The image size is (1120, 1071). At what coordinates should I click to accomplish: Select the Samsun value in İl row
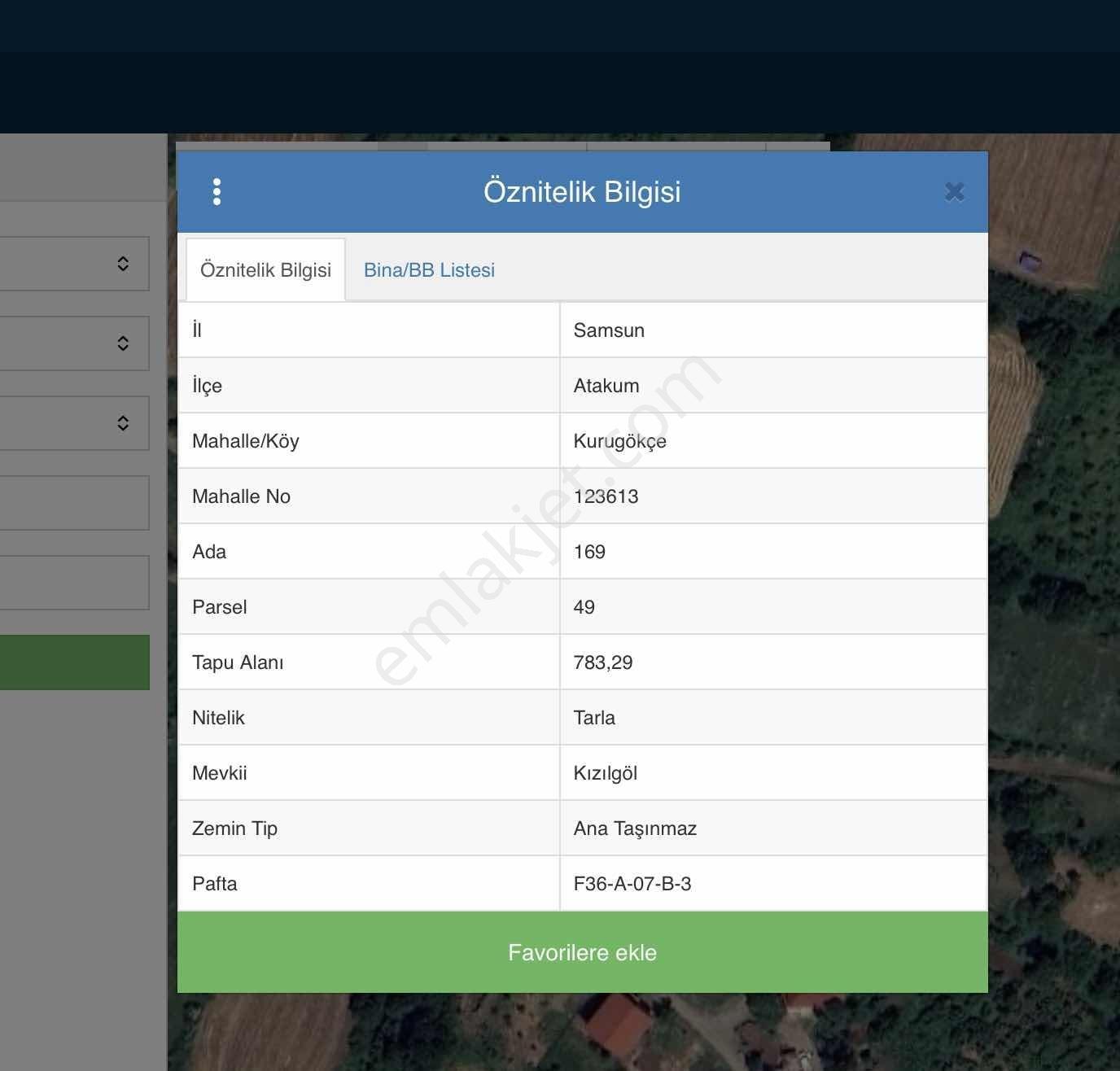609,330
